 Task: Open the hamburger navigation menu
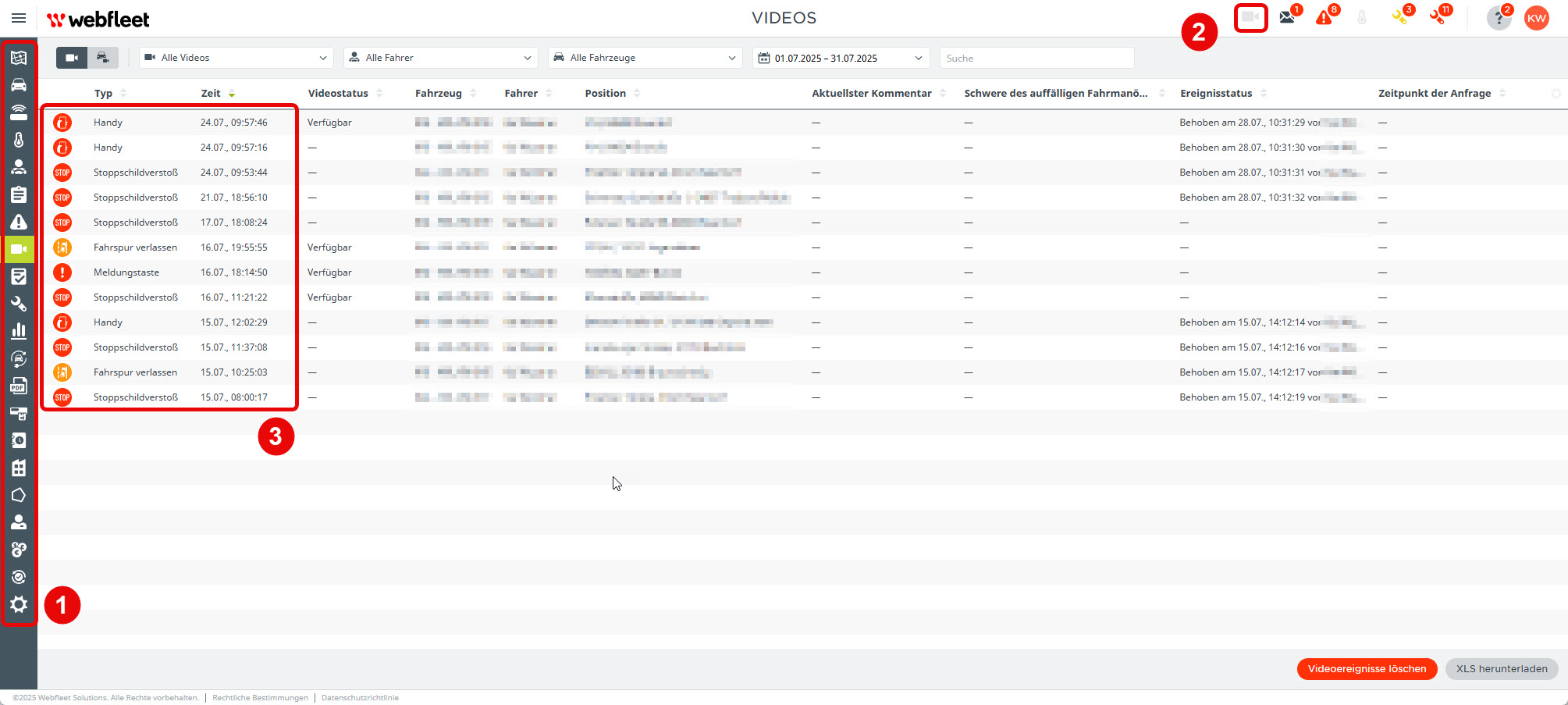(18, 17)
